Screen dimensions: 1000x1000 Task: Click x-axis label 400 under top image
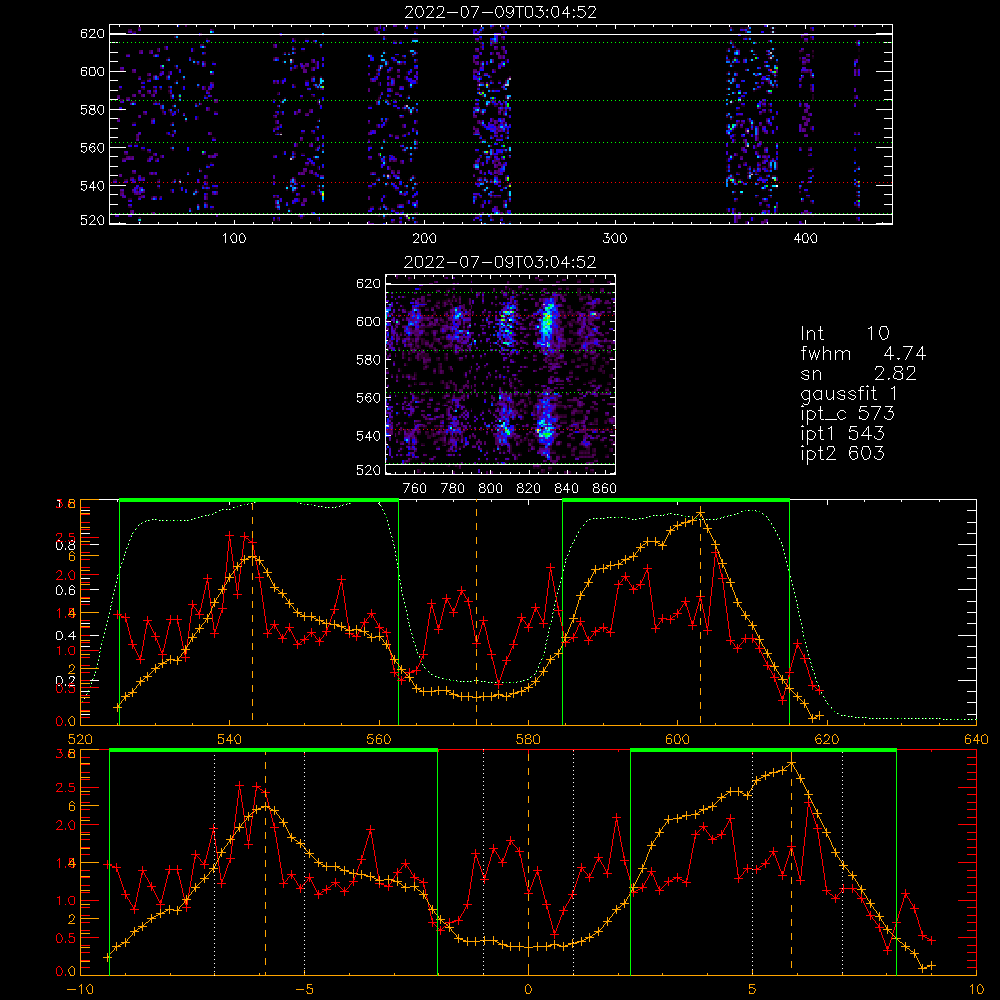pos(805,239)
